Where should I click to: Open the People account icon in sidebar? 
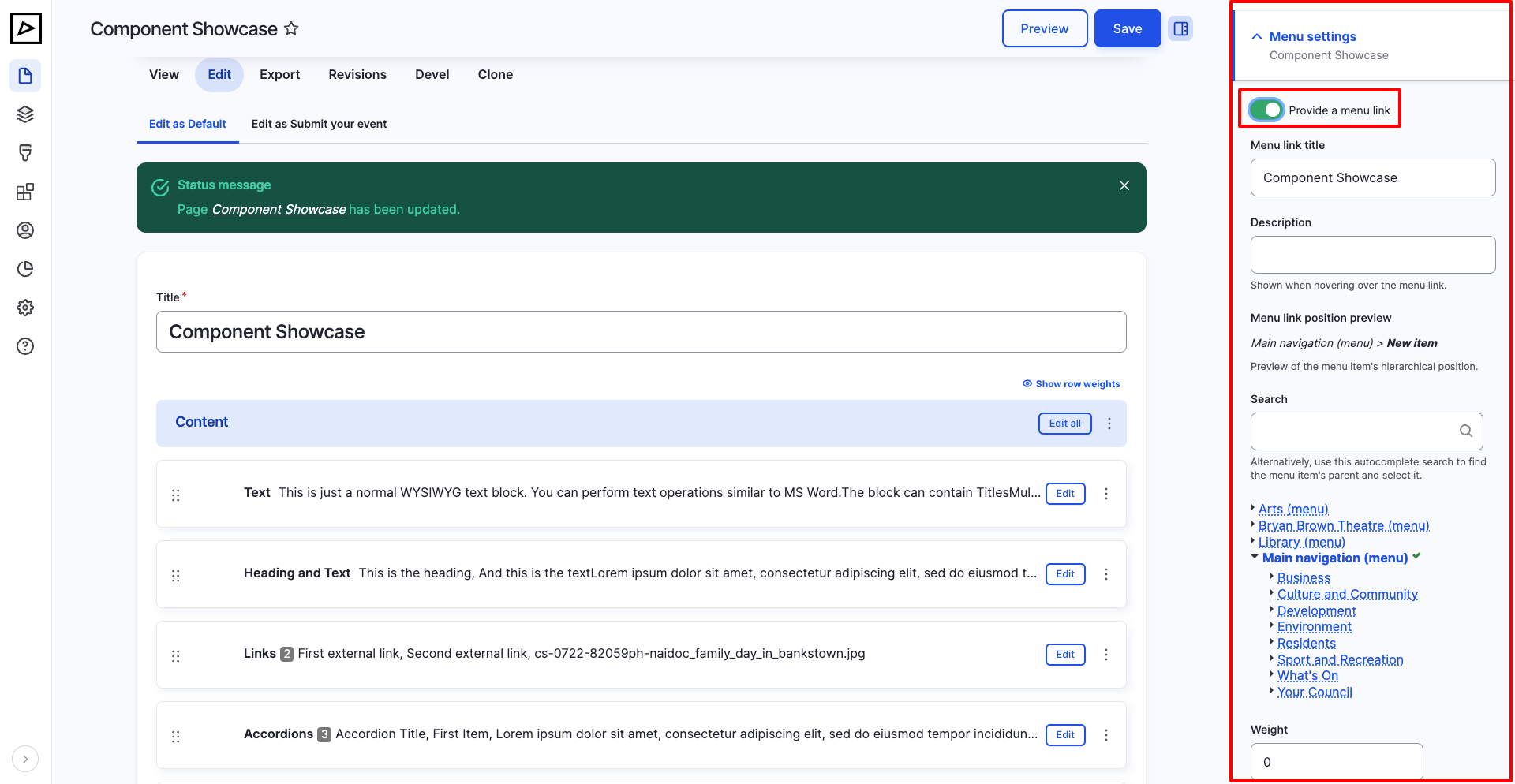25,230
